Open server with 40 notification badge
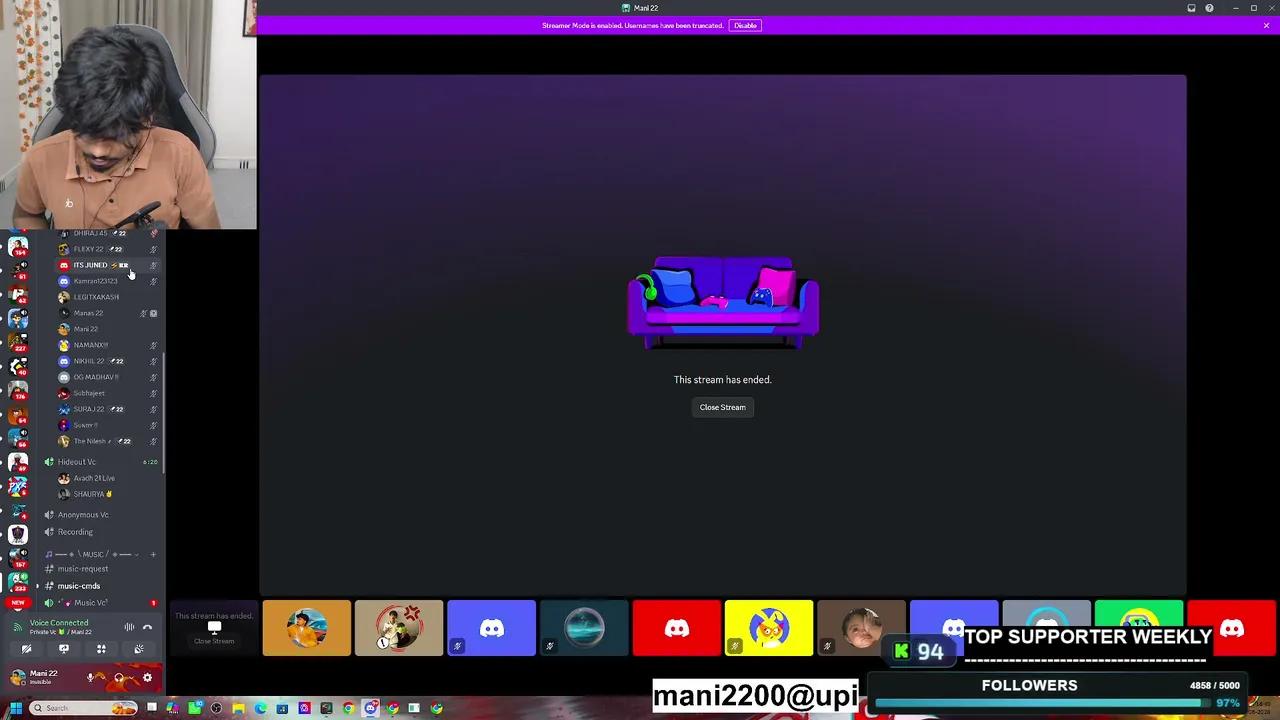The image size is (1280, 720). coord(18,366)
